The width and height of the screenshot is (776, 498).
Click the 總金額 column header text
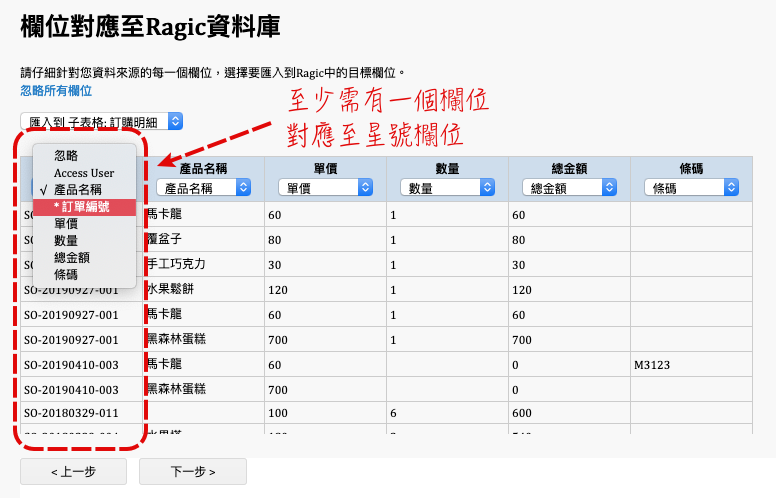point(569,169)
